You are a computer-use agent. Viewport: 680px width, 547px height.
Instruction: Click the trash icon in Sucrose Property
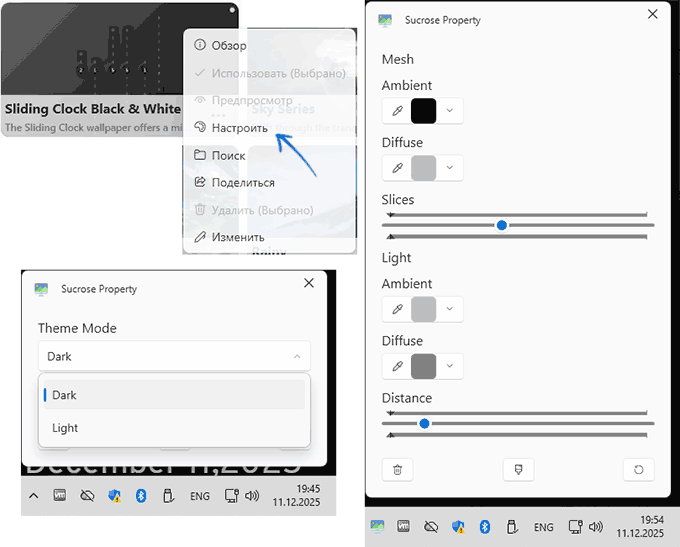397,468
